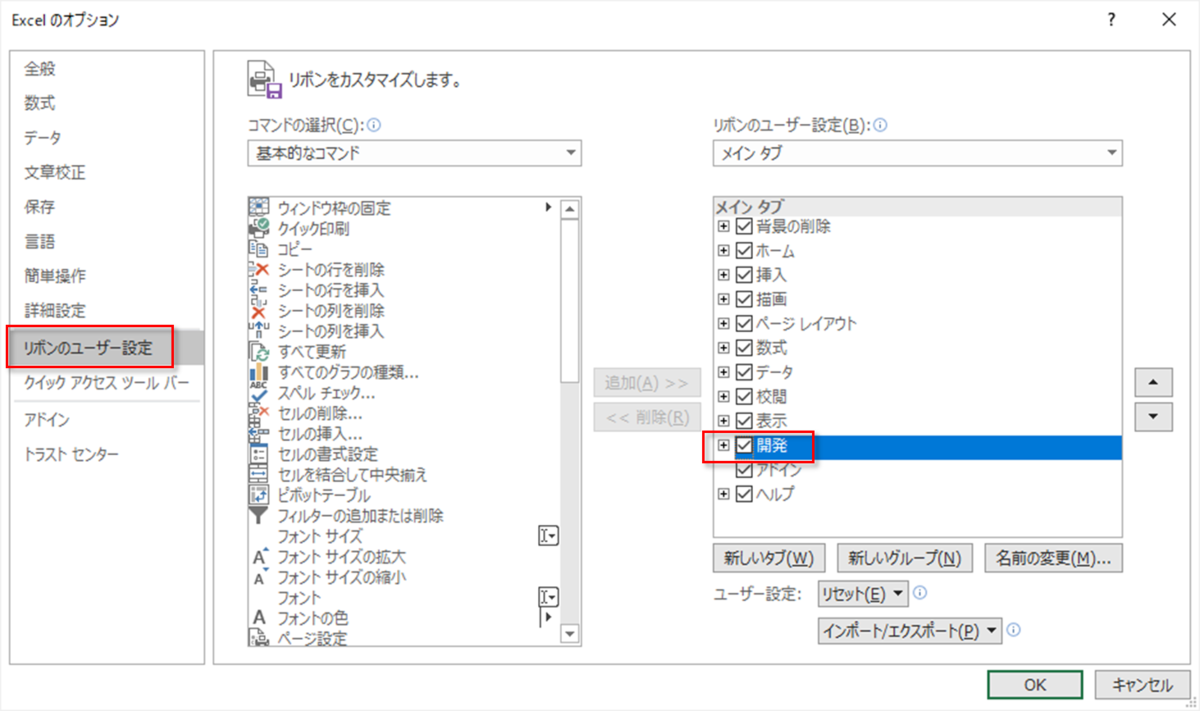Click the 新しいタブ button

click(x=769, y=557)
